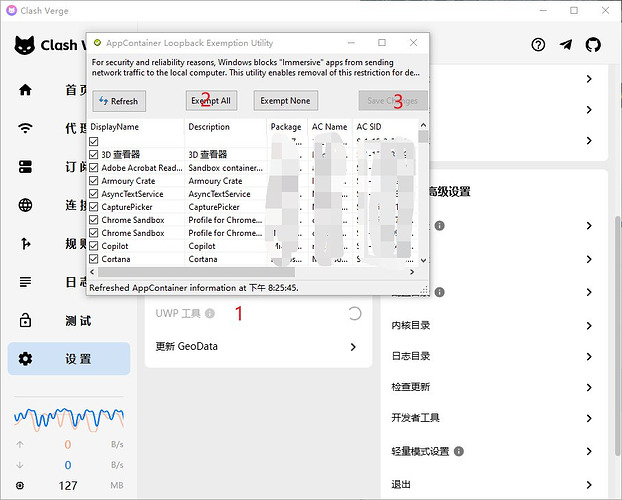
Task: Click the settings page vertical scrollbar
Action: (x=617, y=336)
